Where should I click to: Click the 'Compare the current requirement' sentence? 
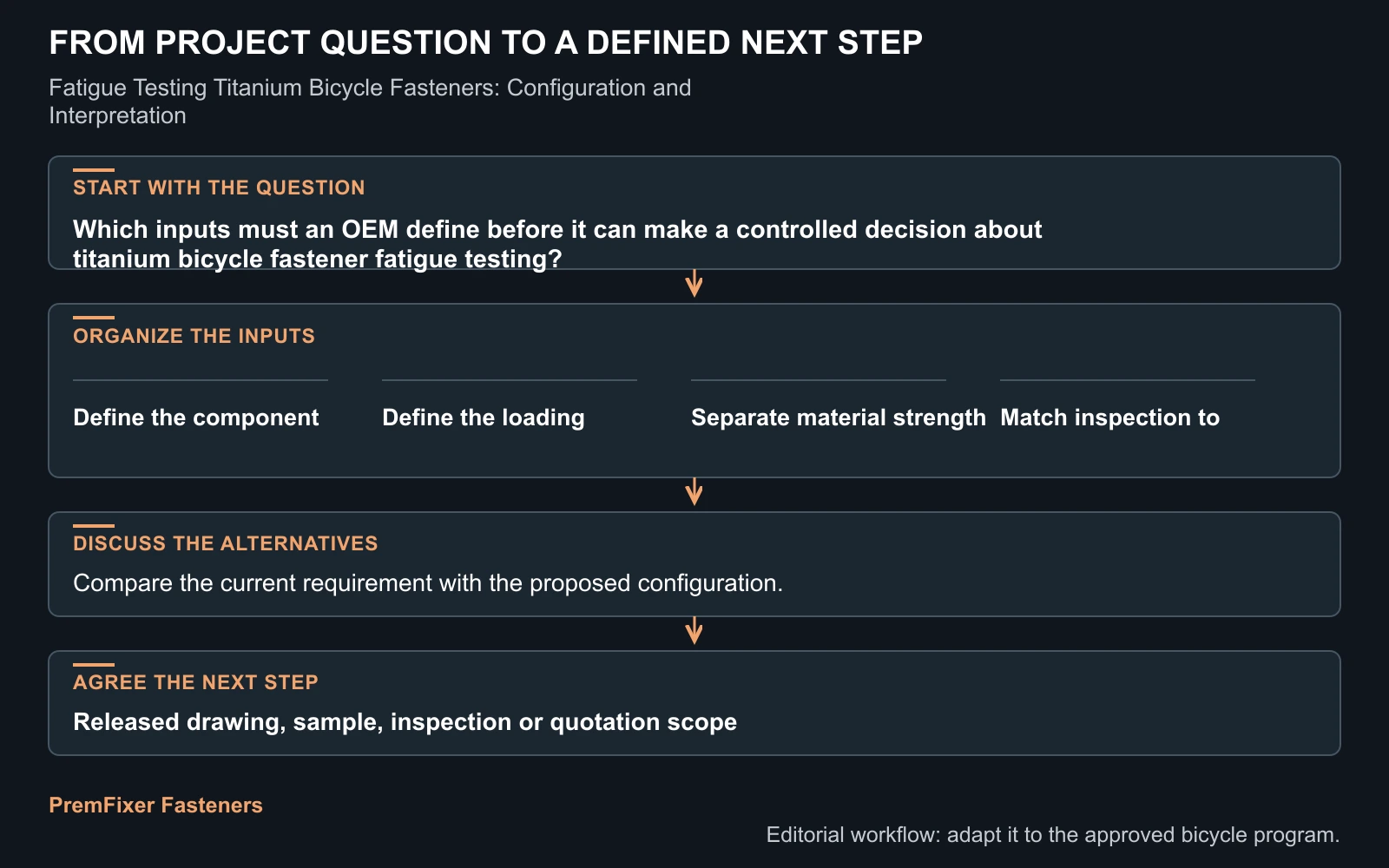428,583
